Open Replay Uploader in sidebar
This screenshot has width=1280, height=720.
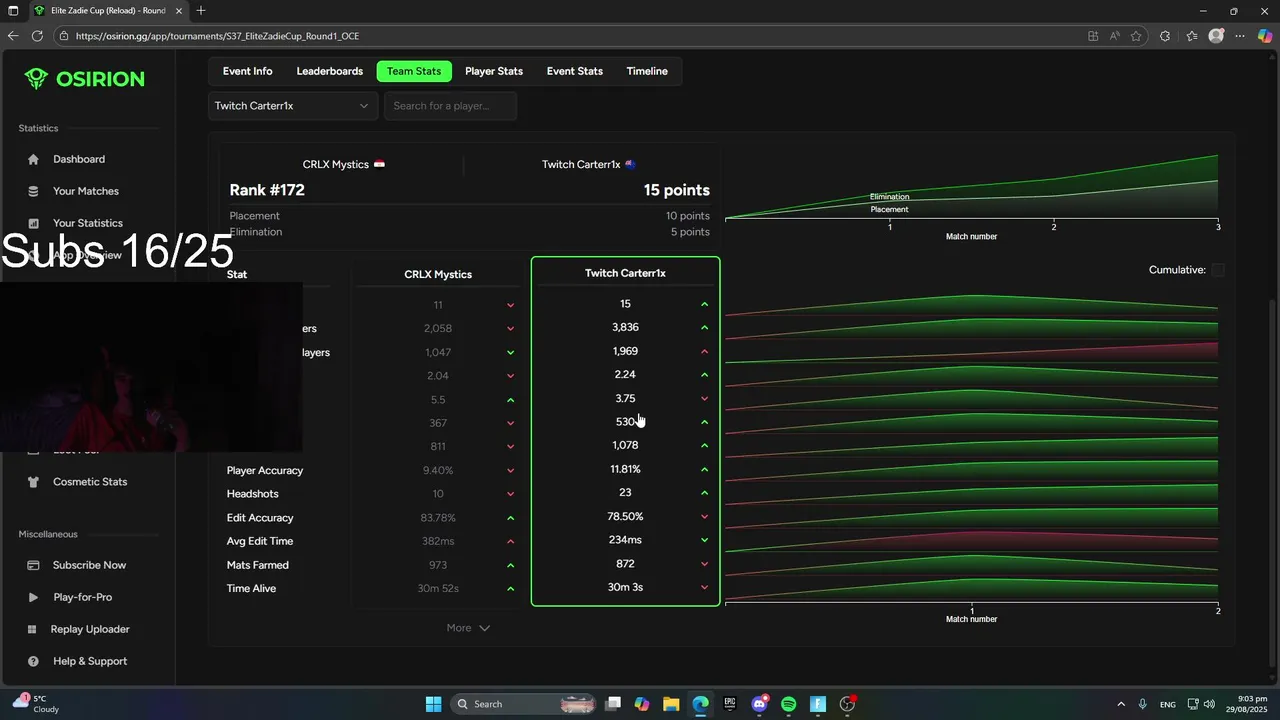[x=90, y=629]
